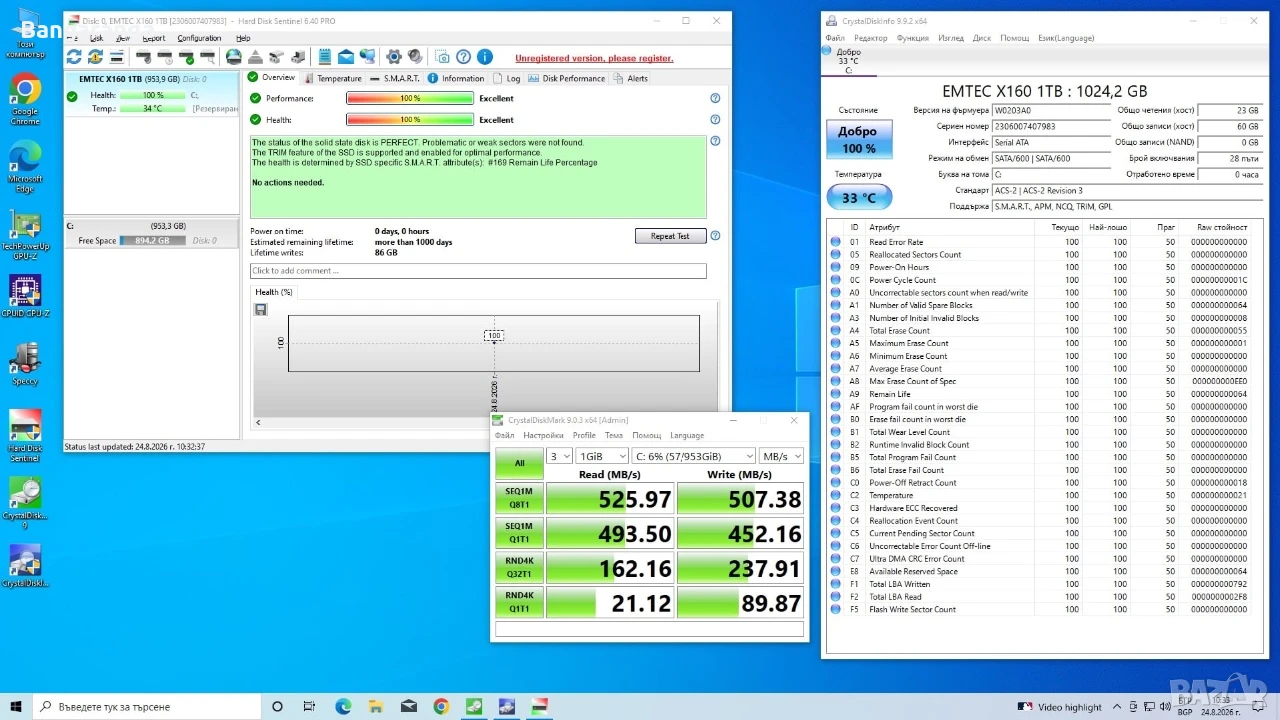This screenshot has width=1280, height=720.
Task: Open Help menu in Hard Disk Sentinel
Action: click(243, 38)
